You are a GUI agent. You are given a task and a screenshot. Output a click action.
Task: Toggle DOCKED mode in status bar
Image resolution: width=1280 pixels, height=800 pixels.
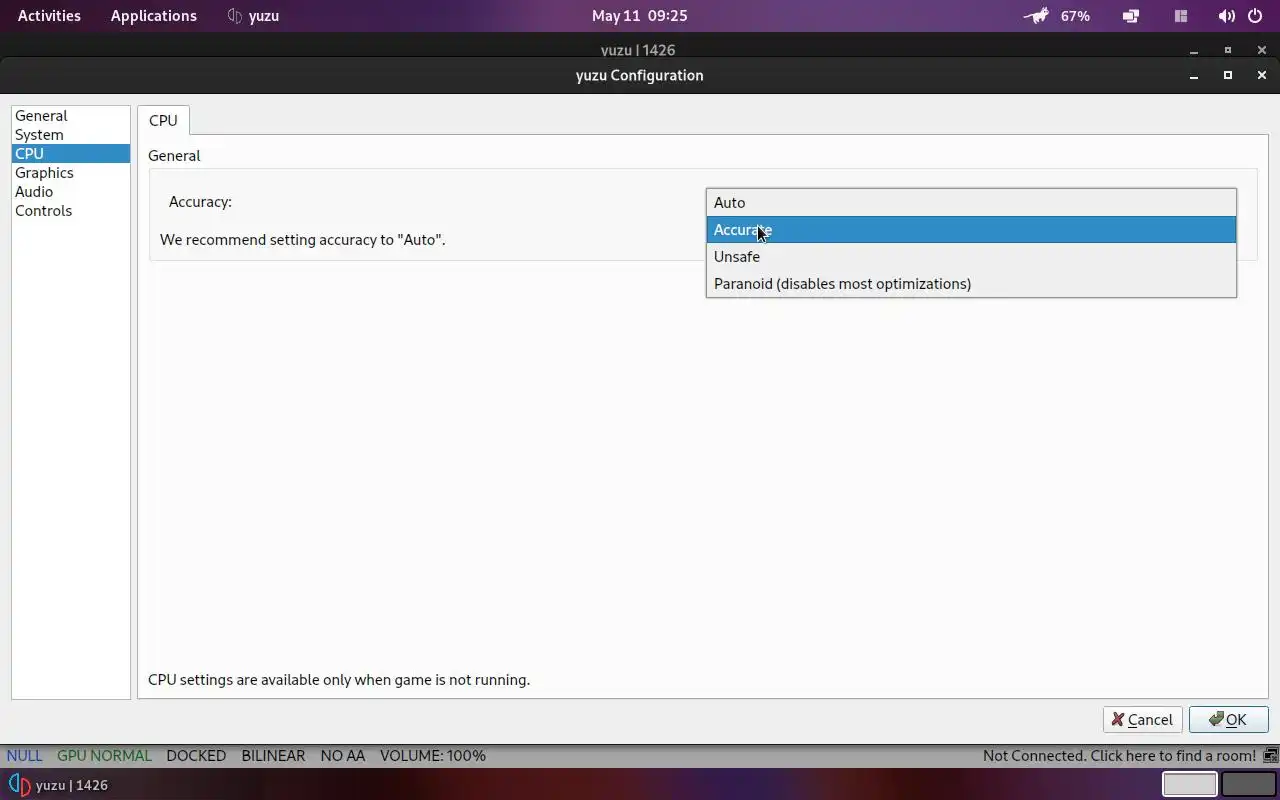point(196,756)
